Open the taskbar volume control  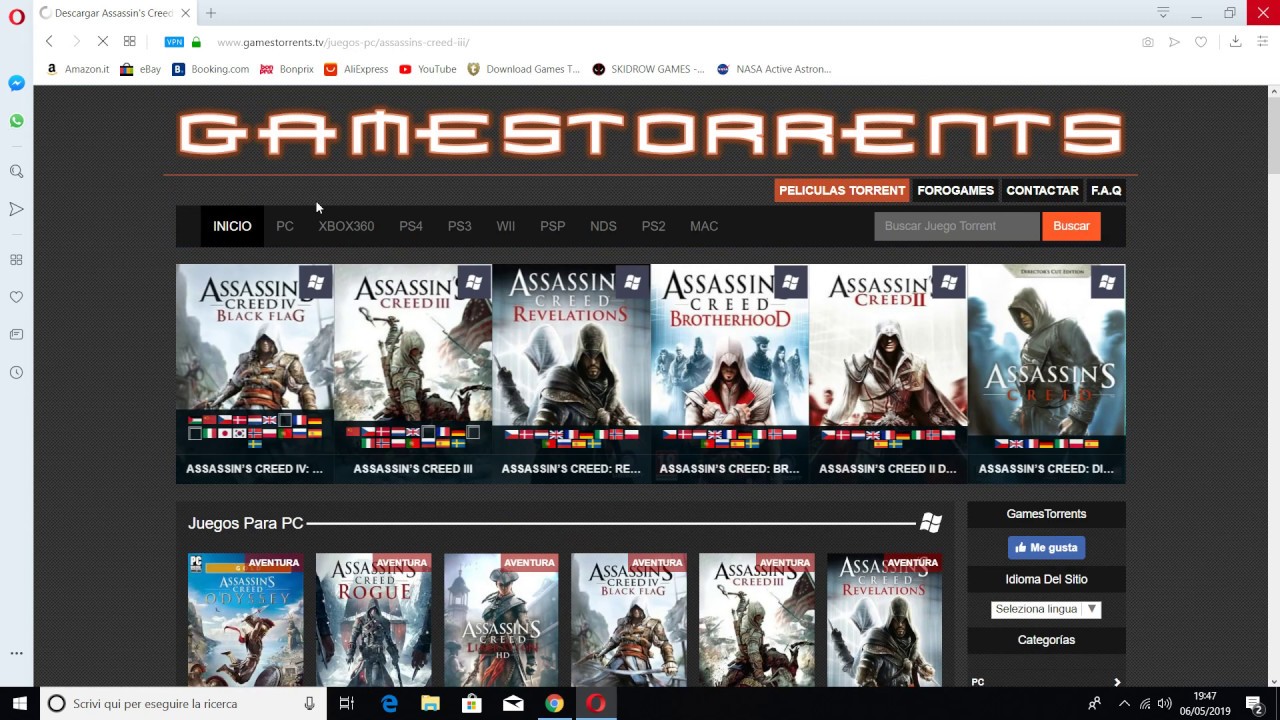[x=1164, y=704]
